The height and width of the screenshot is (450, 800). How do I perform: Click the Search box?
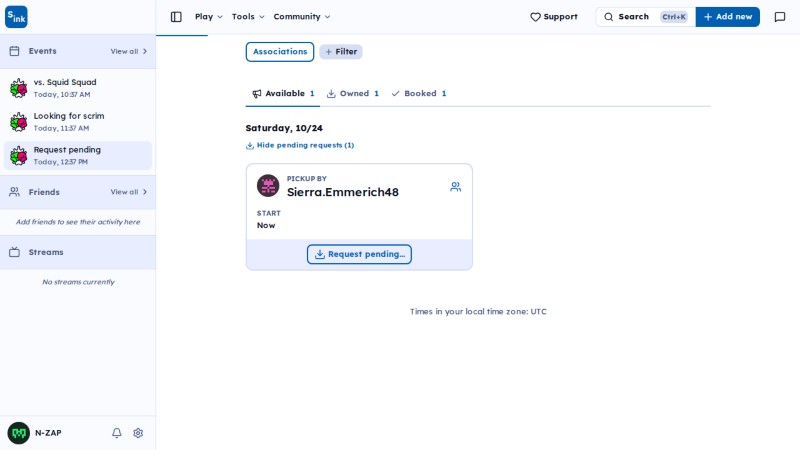pos(645,17)
